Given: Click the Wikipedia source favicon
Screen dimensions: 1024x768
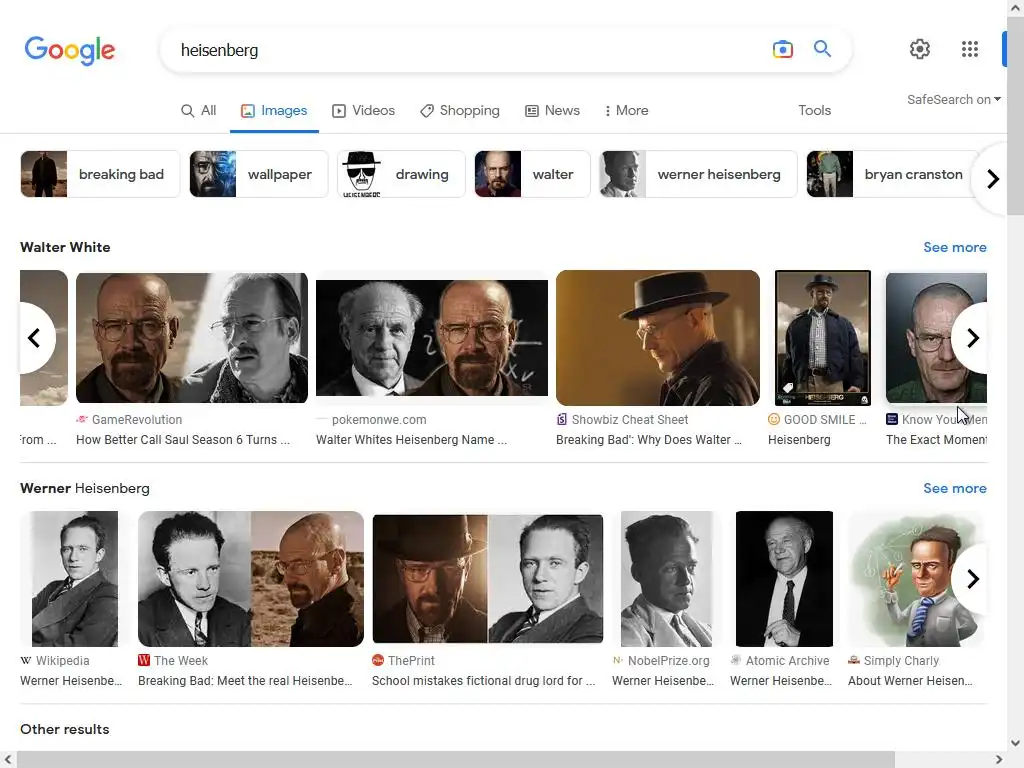Looking at the screenshot, I should (x=26, y=660).
